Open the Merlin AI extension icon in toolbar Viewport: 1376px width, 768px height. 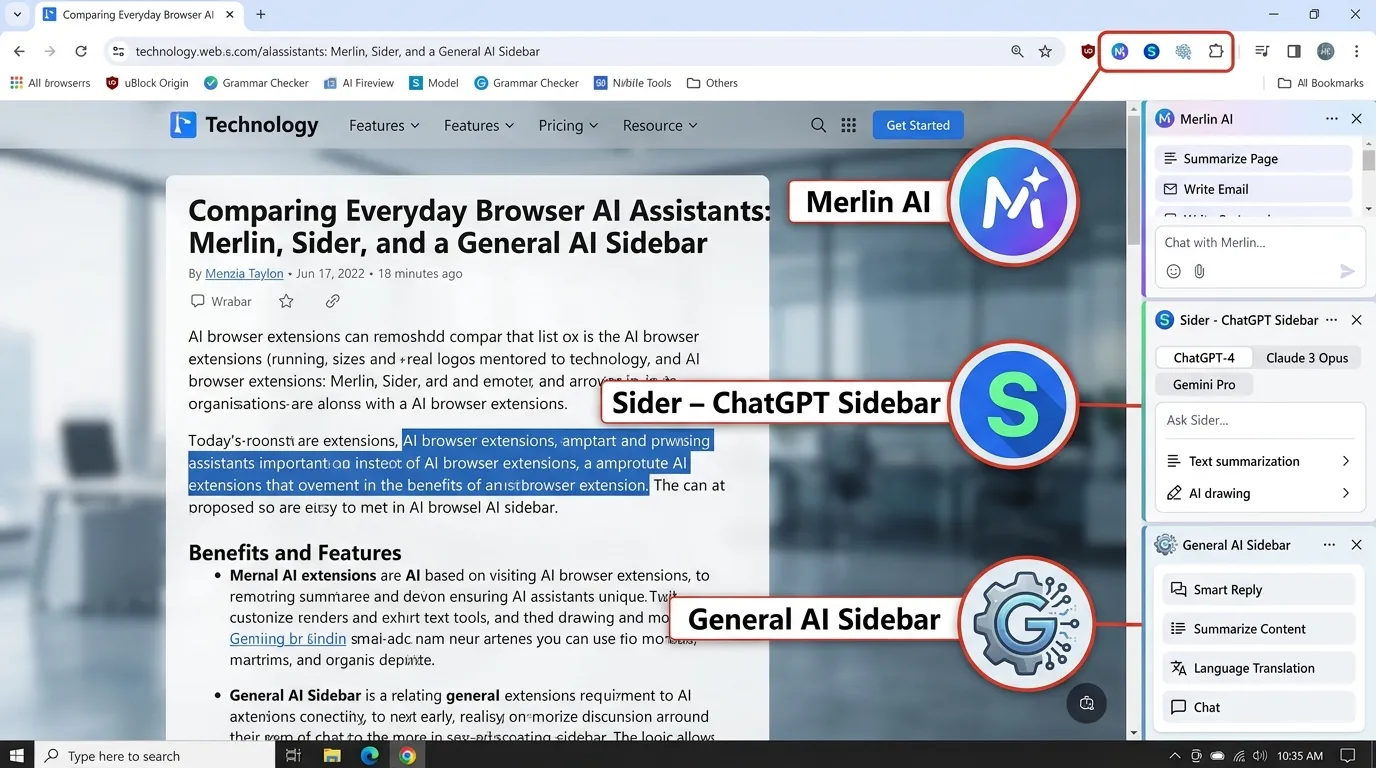(1120, 51)
